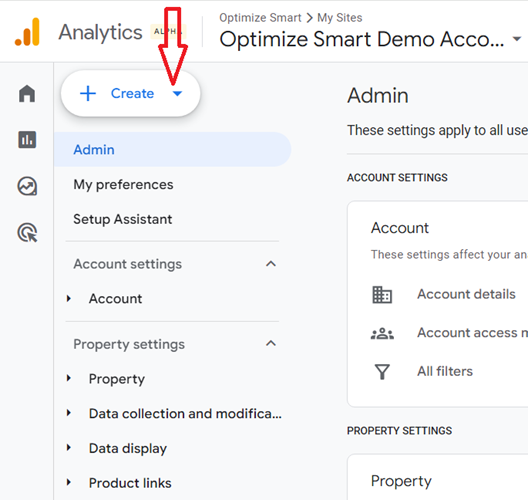Expand the Data display arrow
This screenshot has width=528, height=500.
tap(69, 447)
